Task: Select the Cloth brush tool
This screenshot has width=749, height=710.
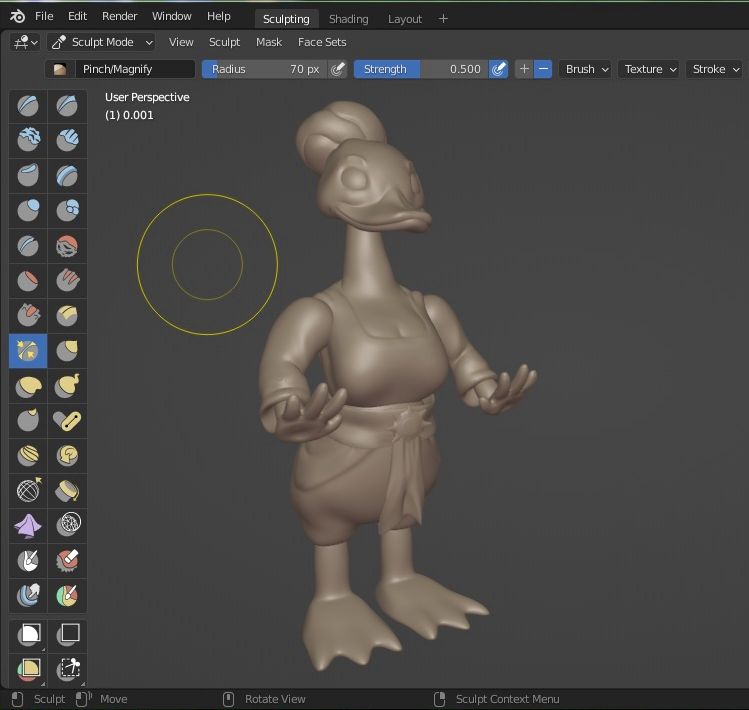Action: click(28, 525)
